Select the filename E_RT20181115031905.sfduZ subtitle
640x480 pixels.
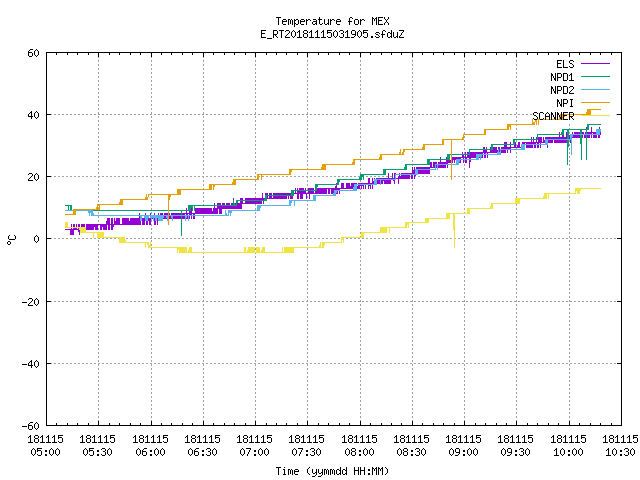click(332, 34)
